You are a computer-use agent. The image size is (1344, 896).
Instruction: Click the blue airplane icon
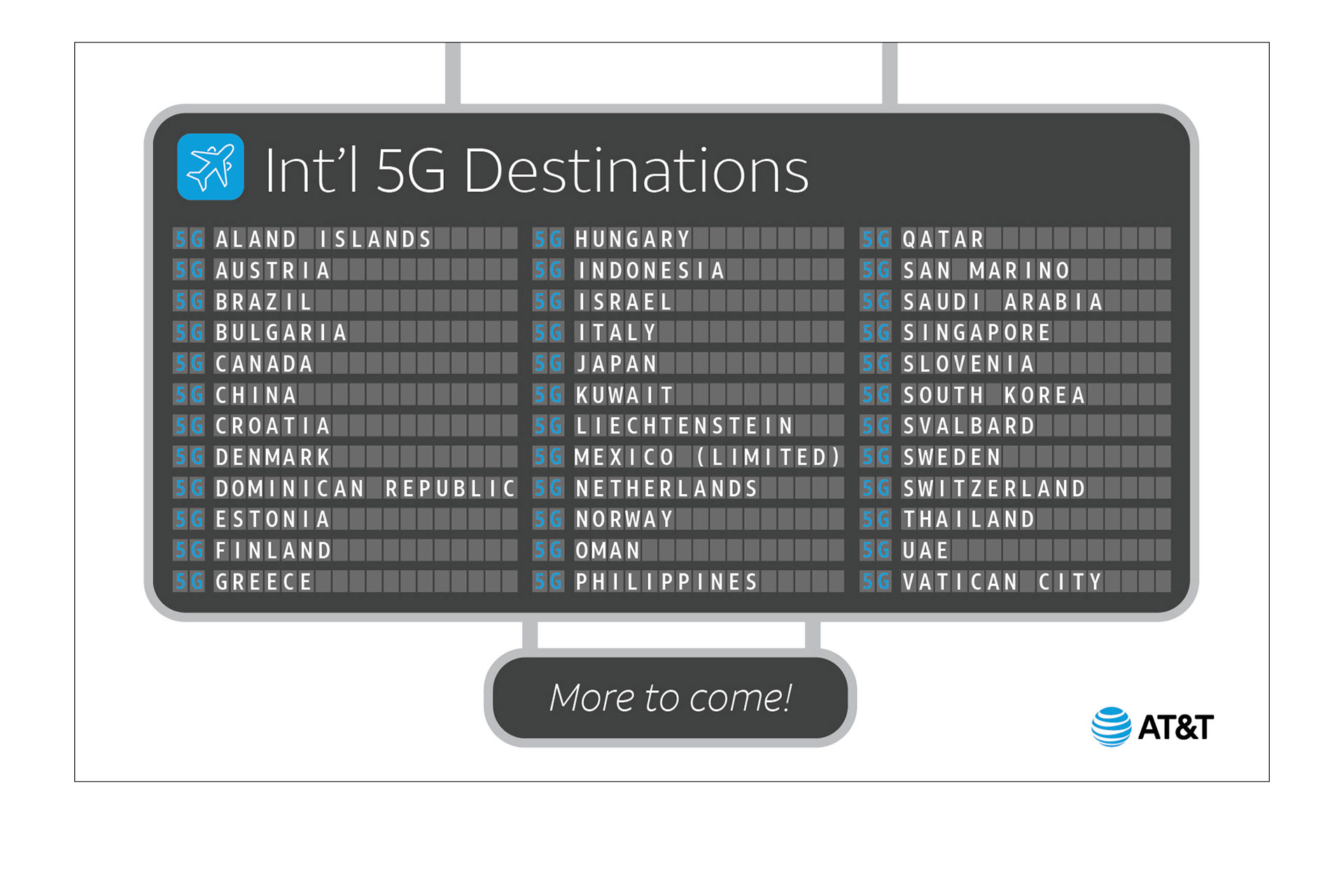point(211,167)
